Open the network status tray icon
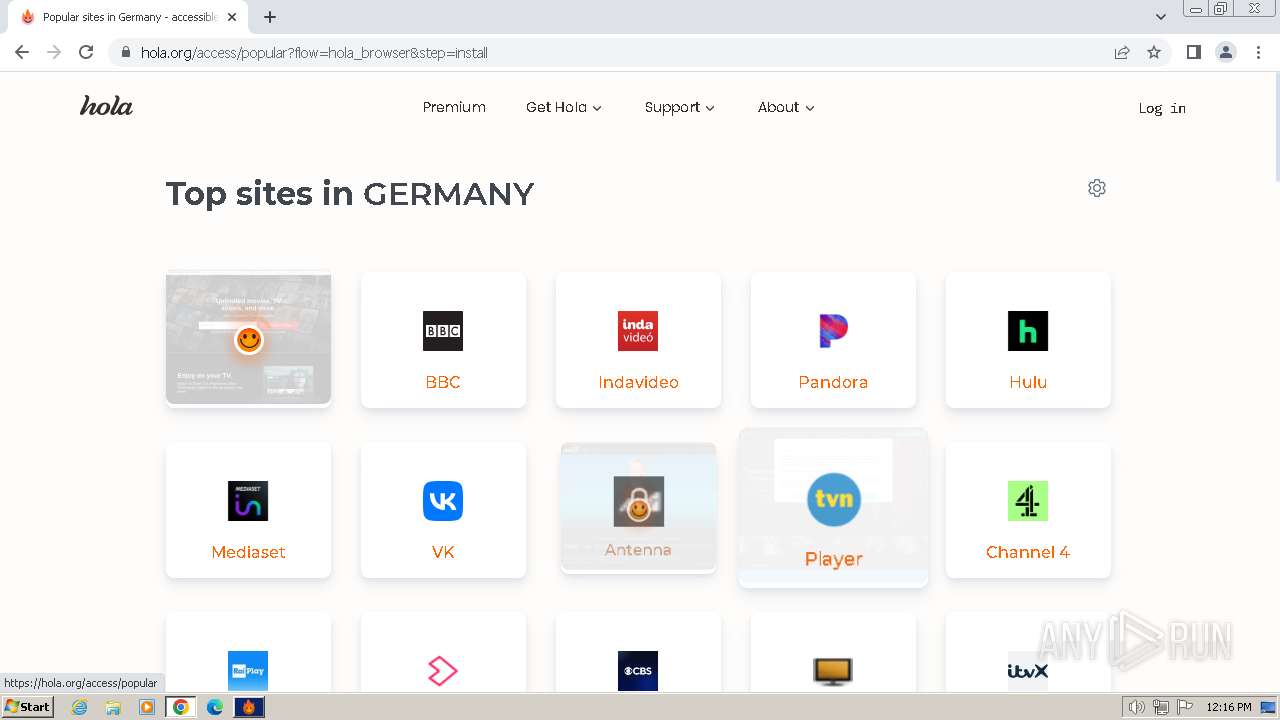1280x720 pixels. 1161,707
